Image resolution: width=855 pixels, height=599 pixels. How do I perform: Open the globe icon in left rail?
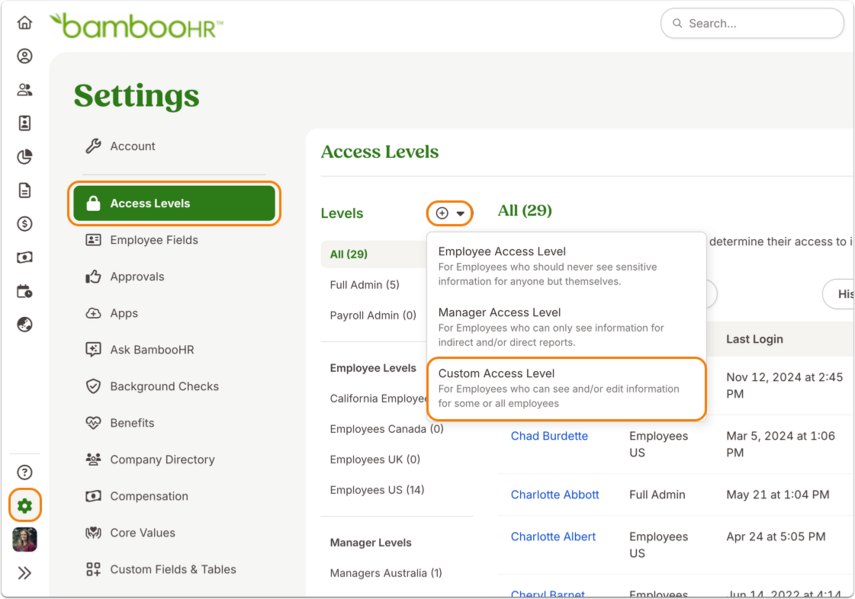pyautogui.click(x=25, y=325)
